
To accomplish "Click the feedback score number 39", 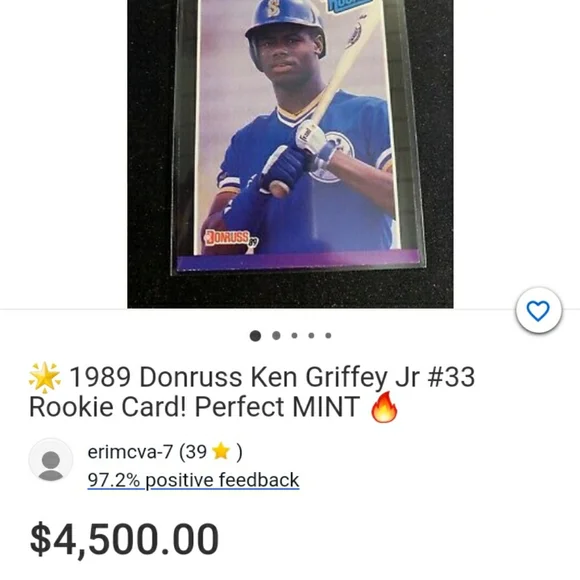I will 196,452.
